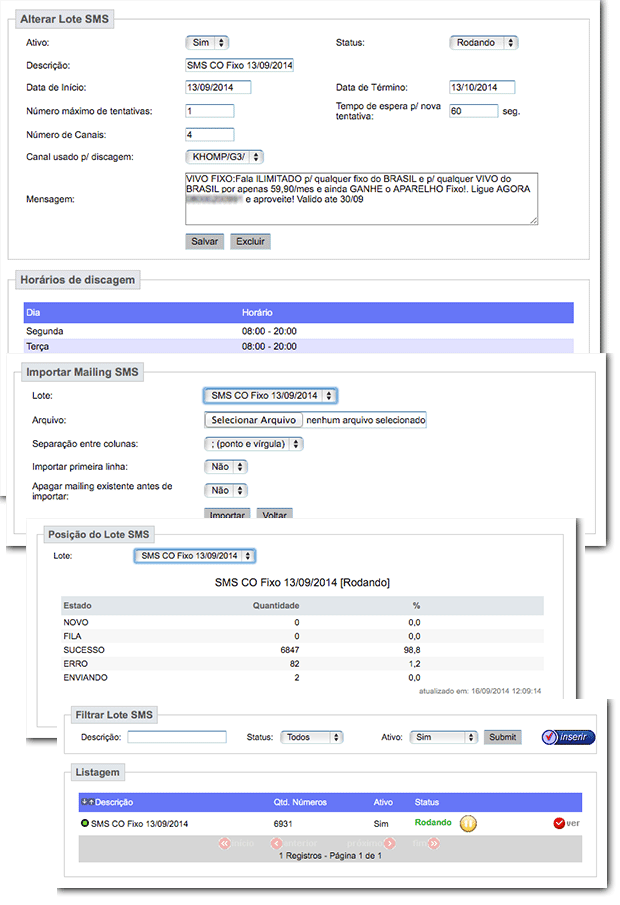Screen dimensions: 620x905
Task: Click the SMS CO Fixo 13/09/2014 listing entry
Action: tap(139, 824)
